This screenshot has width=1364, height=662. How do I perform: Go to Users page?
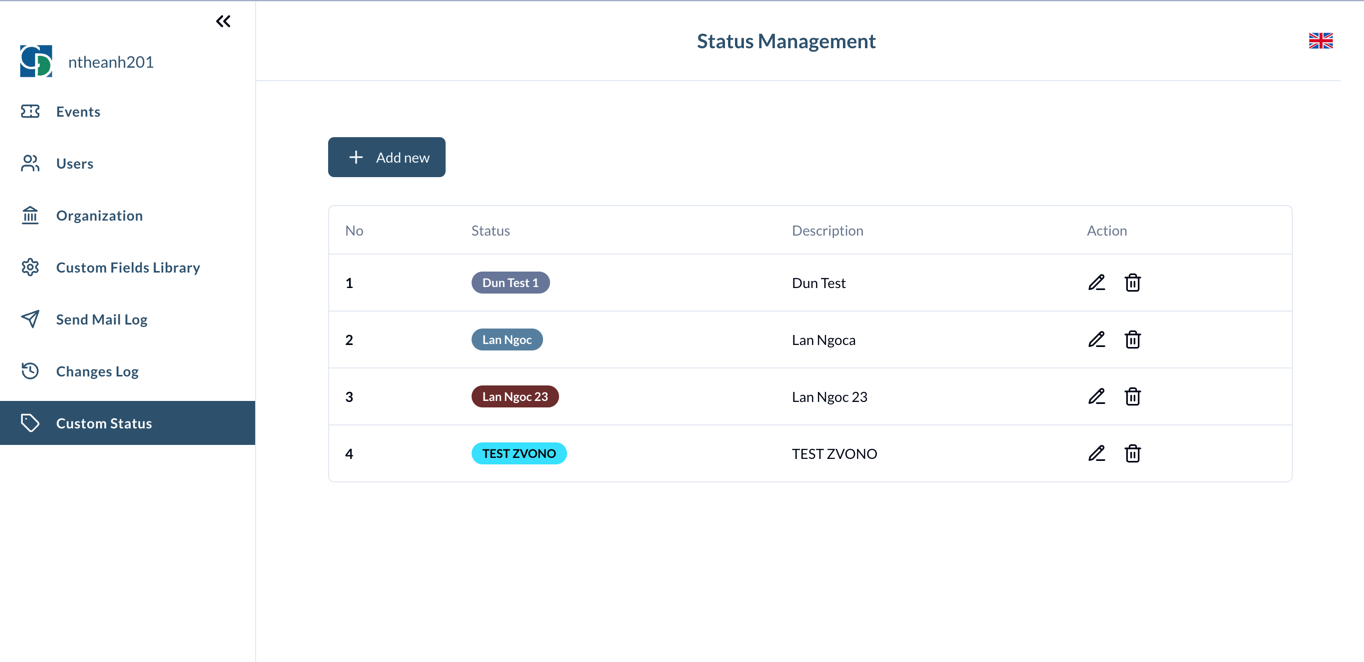(74, 164)
